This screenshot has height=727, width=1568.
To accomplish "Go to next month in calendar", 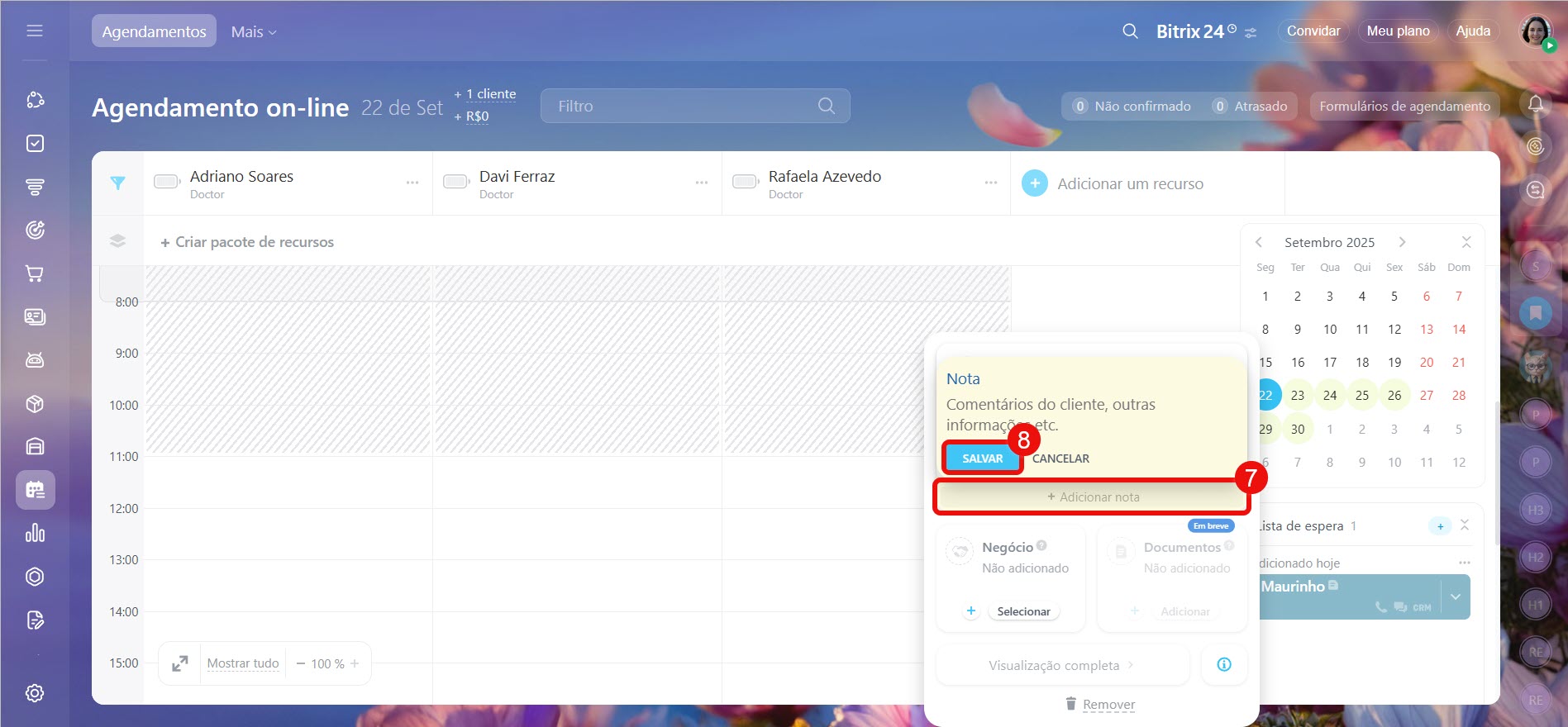I will 1402,242.
